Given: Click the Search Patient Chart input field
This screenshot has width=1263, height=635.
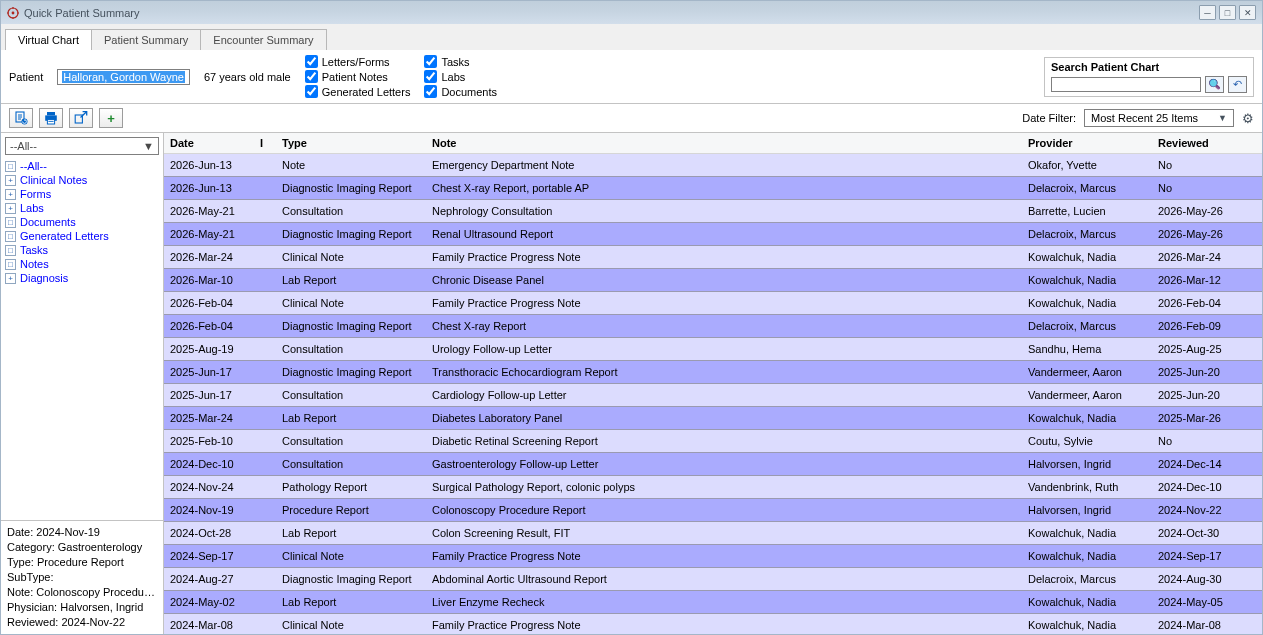Looking at the screenshot, I should tap(1126, 85).
